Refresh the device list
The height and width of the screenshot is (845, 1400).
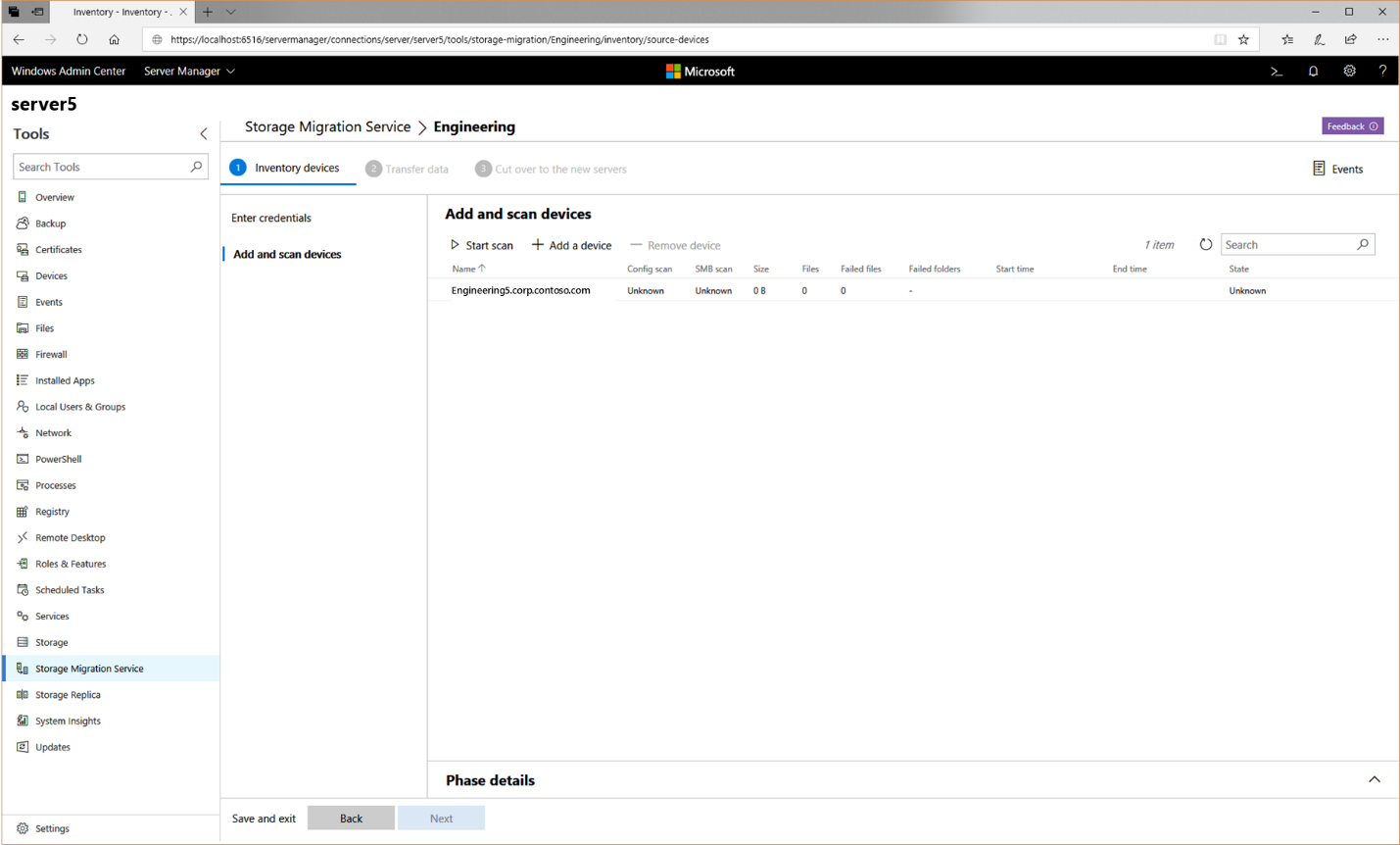click(1205, 245)
